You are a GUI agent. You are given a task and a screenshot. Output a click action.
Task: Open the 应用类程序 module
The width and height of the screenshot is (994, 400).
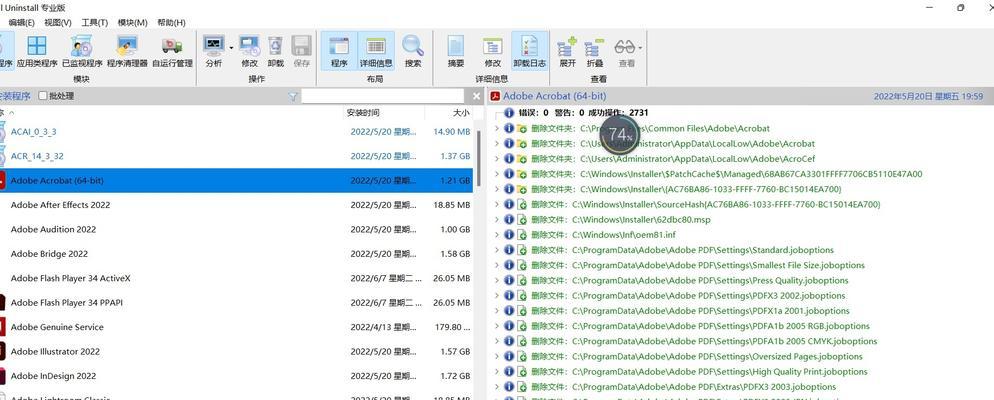click(x=37, y=51)
